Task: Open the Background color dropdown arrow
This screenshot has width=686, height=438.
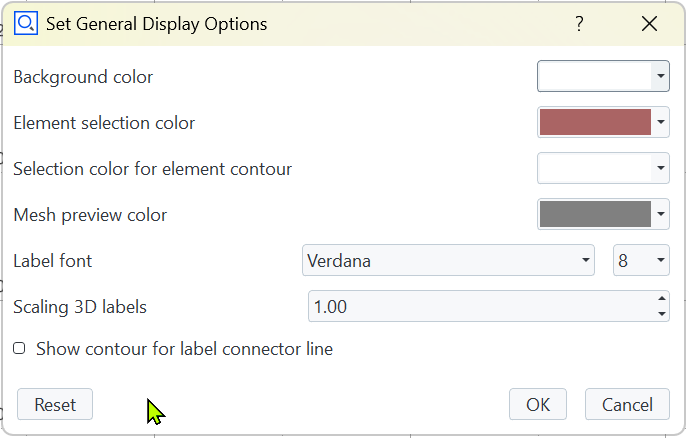Action: click(660, 76)
